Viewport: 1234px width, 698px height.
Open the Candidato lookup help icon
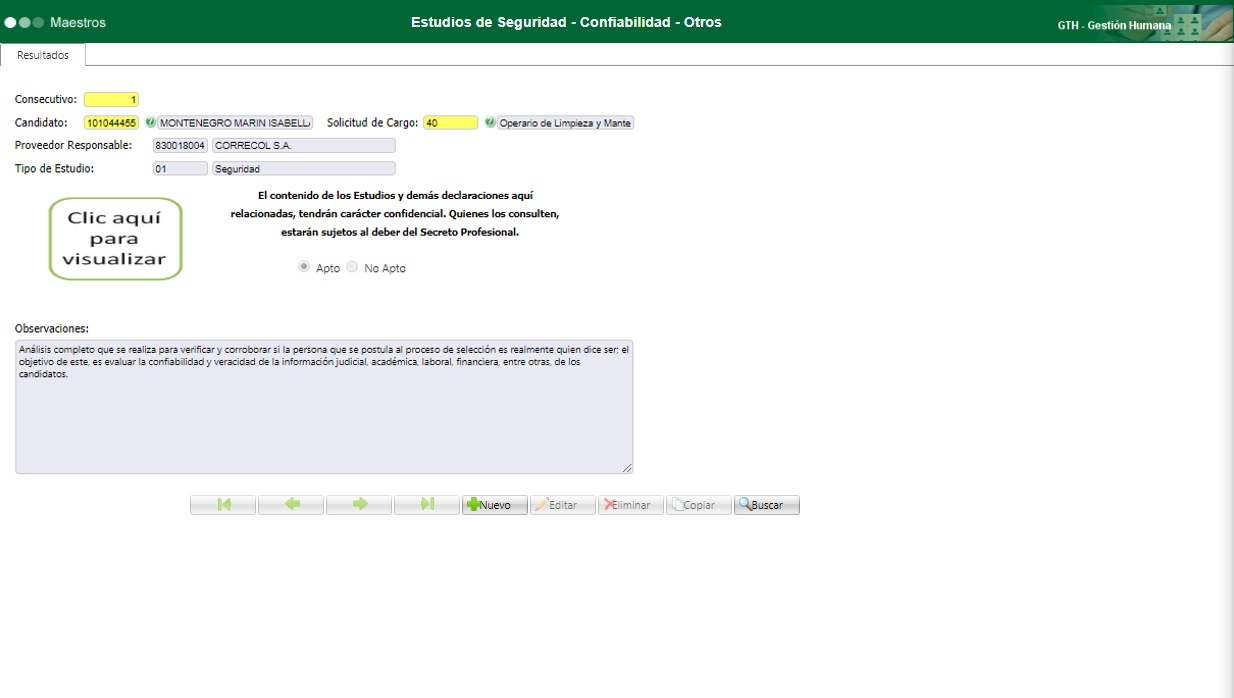pyautogui.click(x=150, y=122)
